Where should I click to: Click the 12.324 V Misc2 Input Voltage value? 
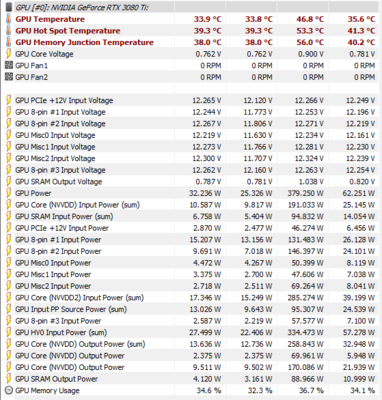tap(309, 158)
